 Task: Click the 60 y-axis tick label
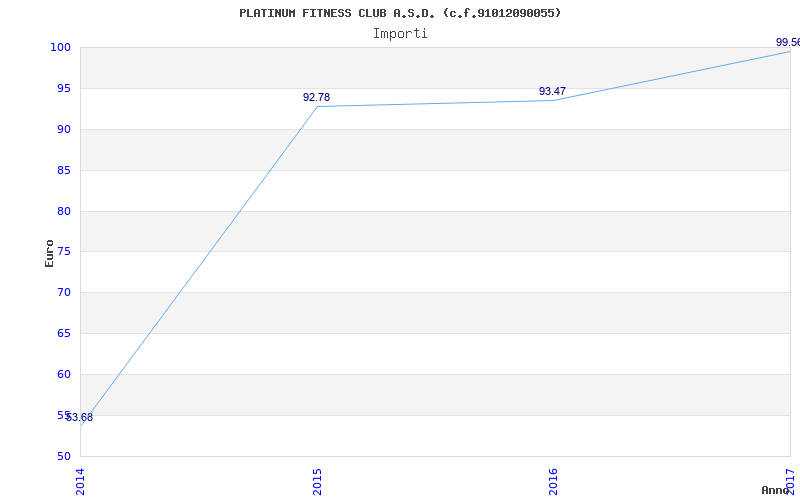pyautogui.click(x=63, y=374)
